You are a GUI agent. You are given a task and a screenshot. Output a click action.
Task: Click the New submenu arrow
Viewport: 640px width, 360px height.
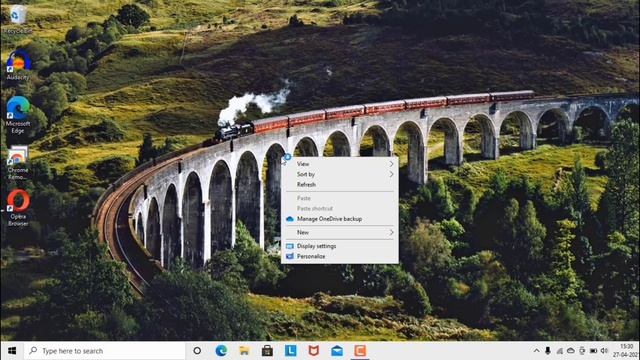[x=391, y=232]
